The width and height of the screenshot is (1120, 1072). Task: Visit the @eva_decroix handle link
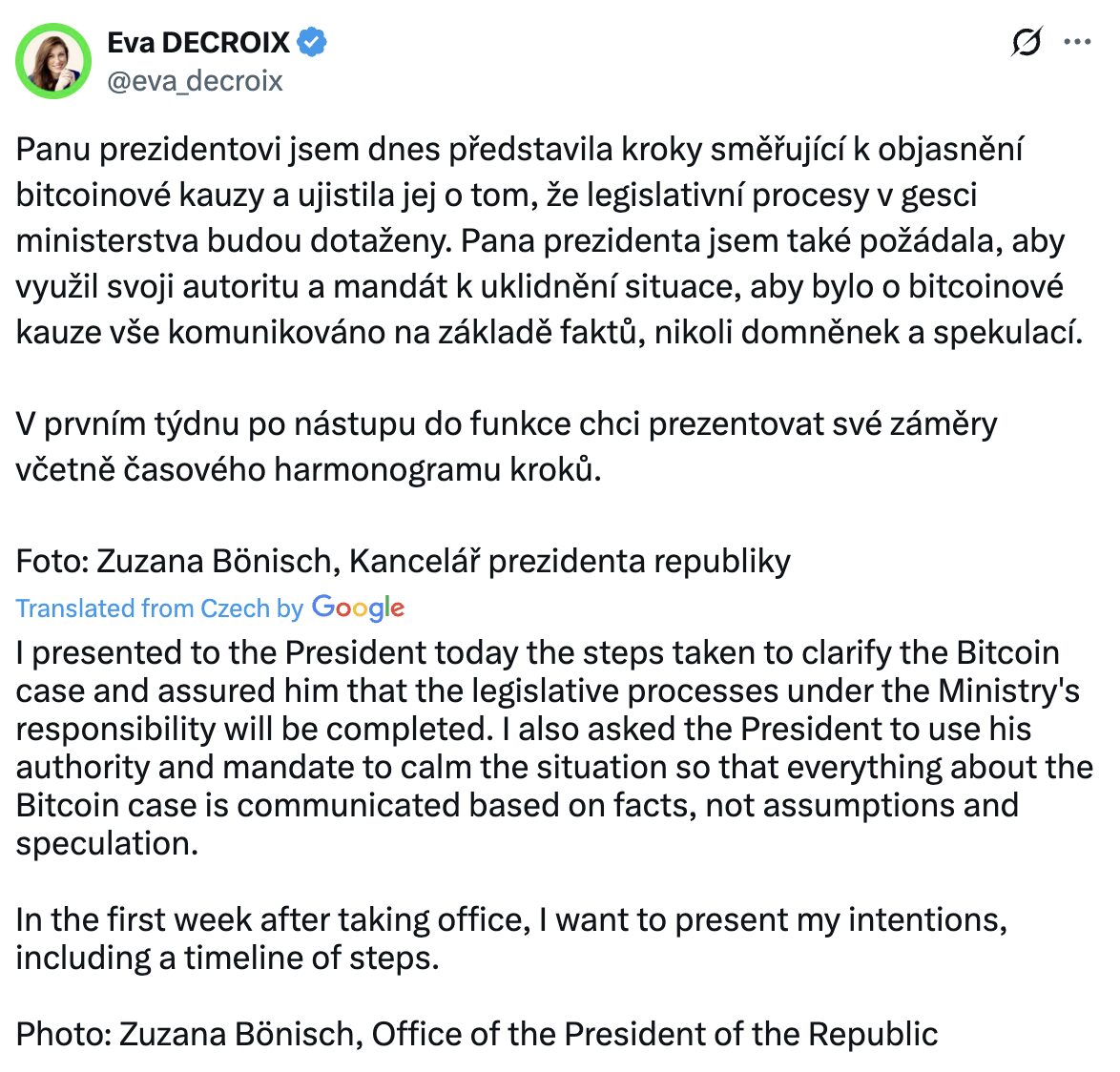click(x=195, y=81)
